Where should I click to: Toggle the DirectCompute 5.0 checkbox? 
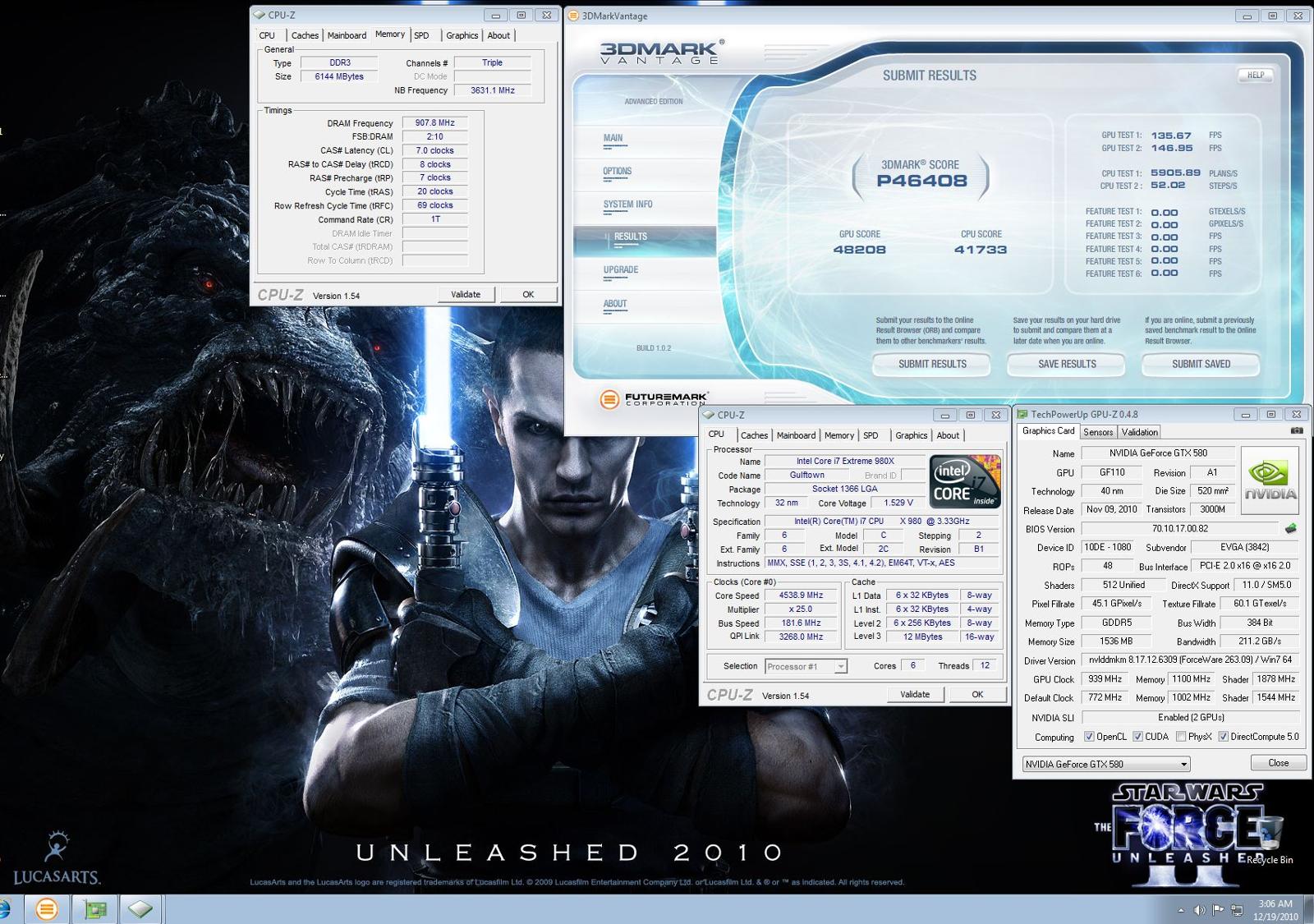1223,737
